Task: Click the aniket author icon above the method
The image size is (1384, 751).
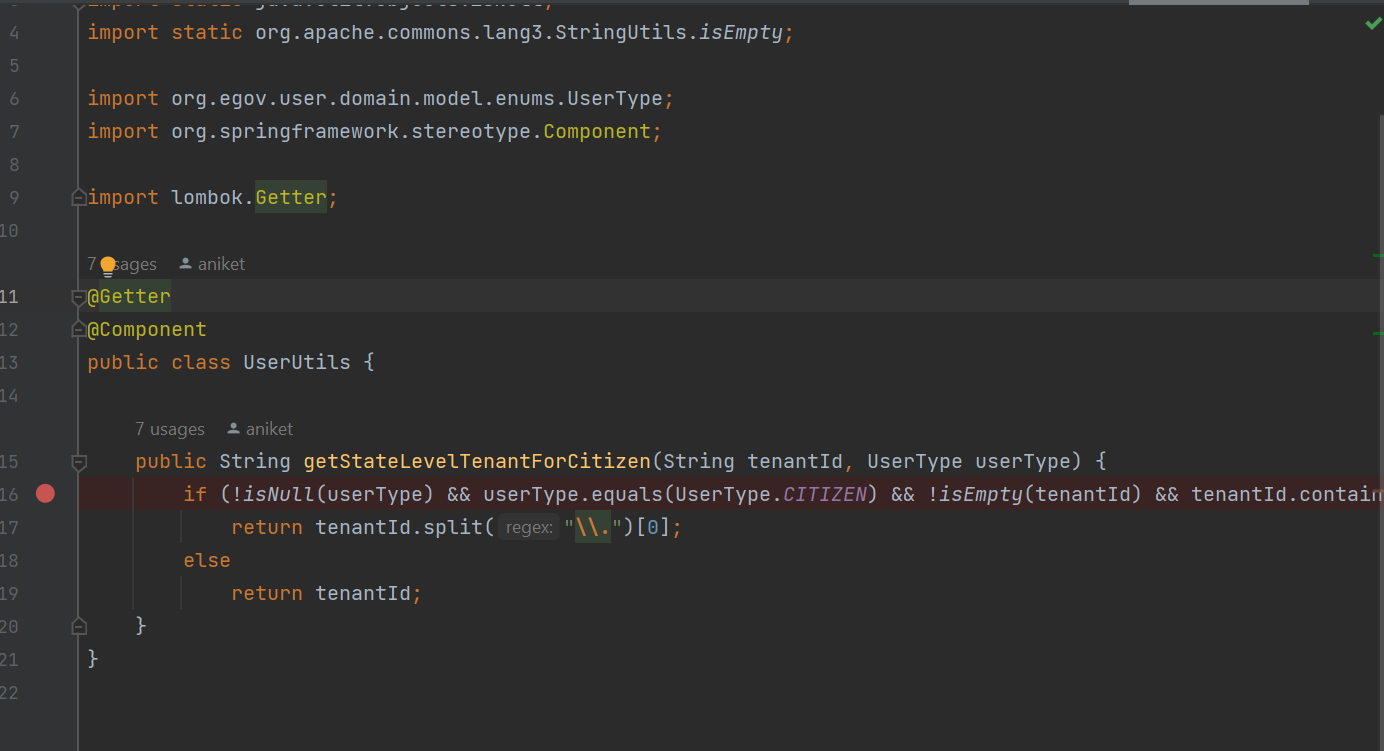Action: (x=233, y=428)
